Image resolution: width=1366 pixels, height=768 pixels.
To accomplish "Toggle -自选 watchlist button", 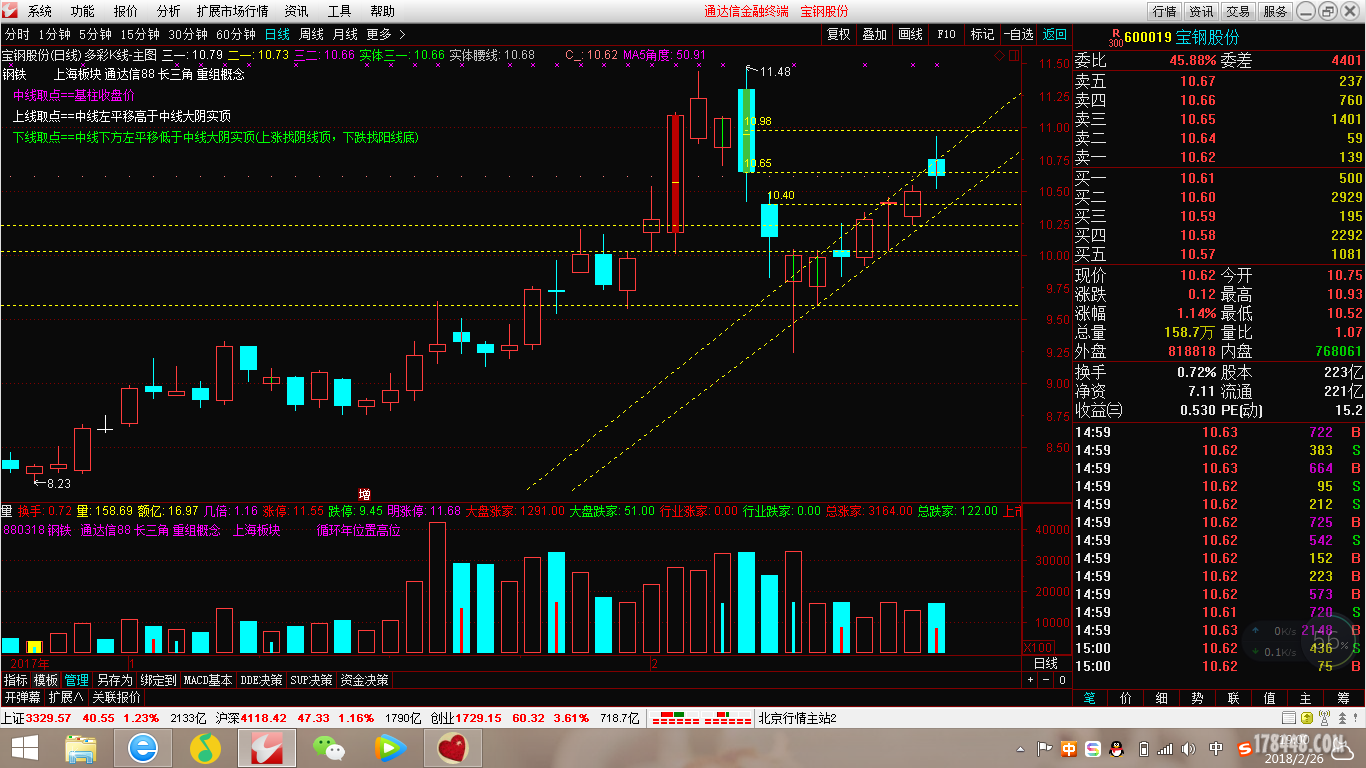I will coord(1018,34).
